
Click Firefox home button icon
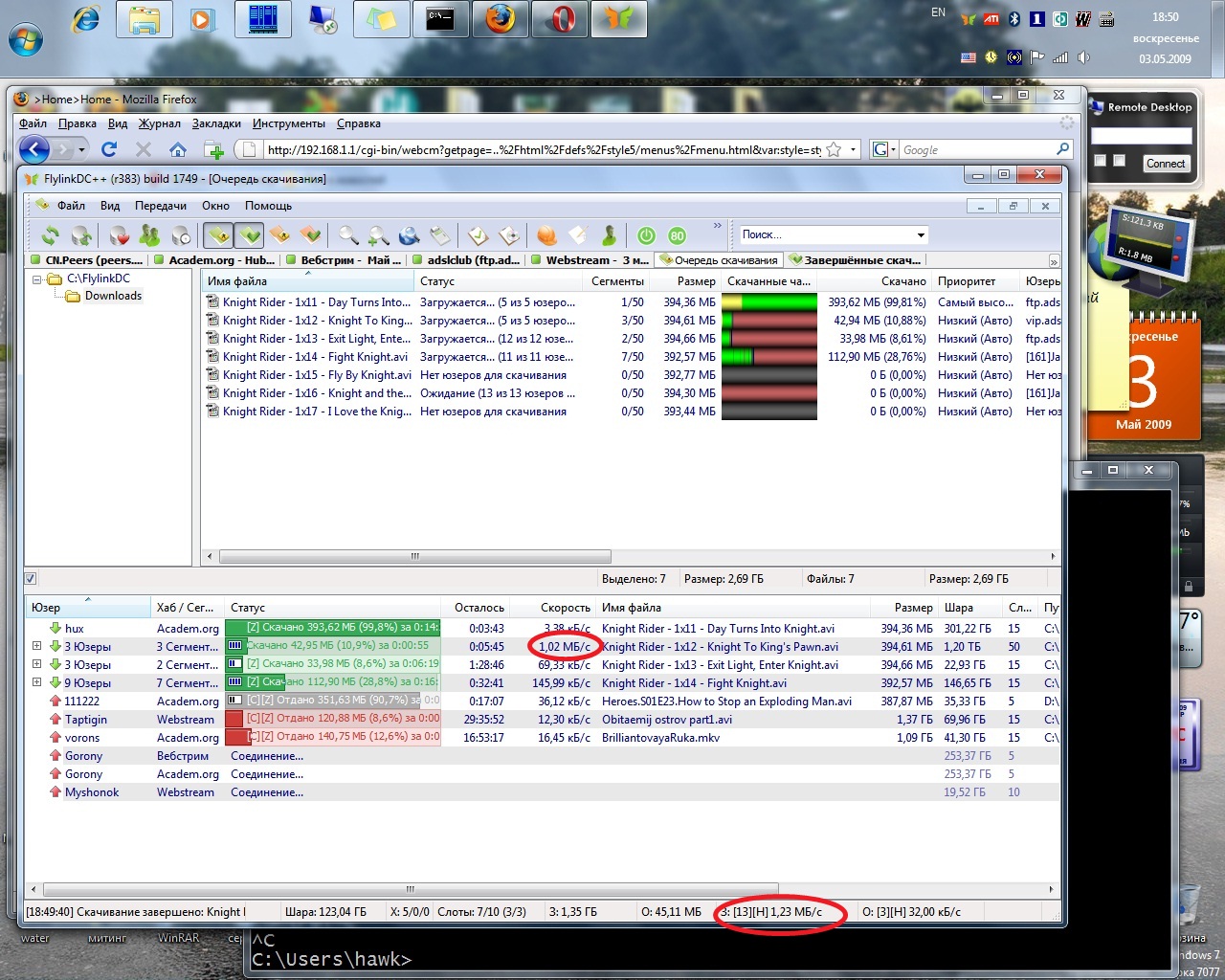178,150
